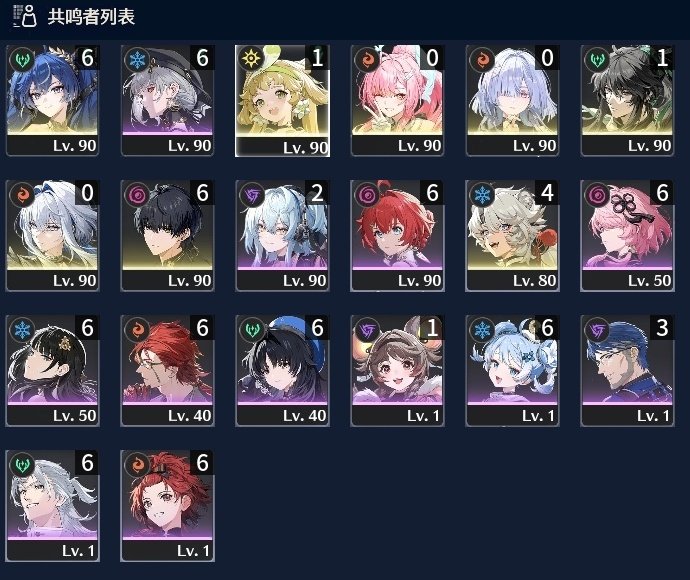Click the fire icon on red-haired Lv. 40 card
Image resolution: width=690 pixels, height=580 pixels.
pos(137,329)
